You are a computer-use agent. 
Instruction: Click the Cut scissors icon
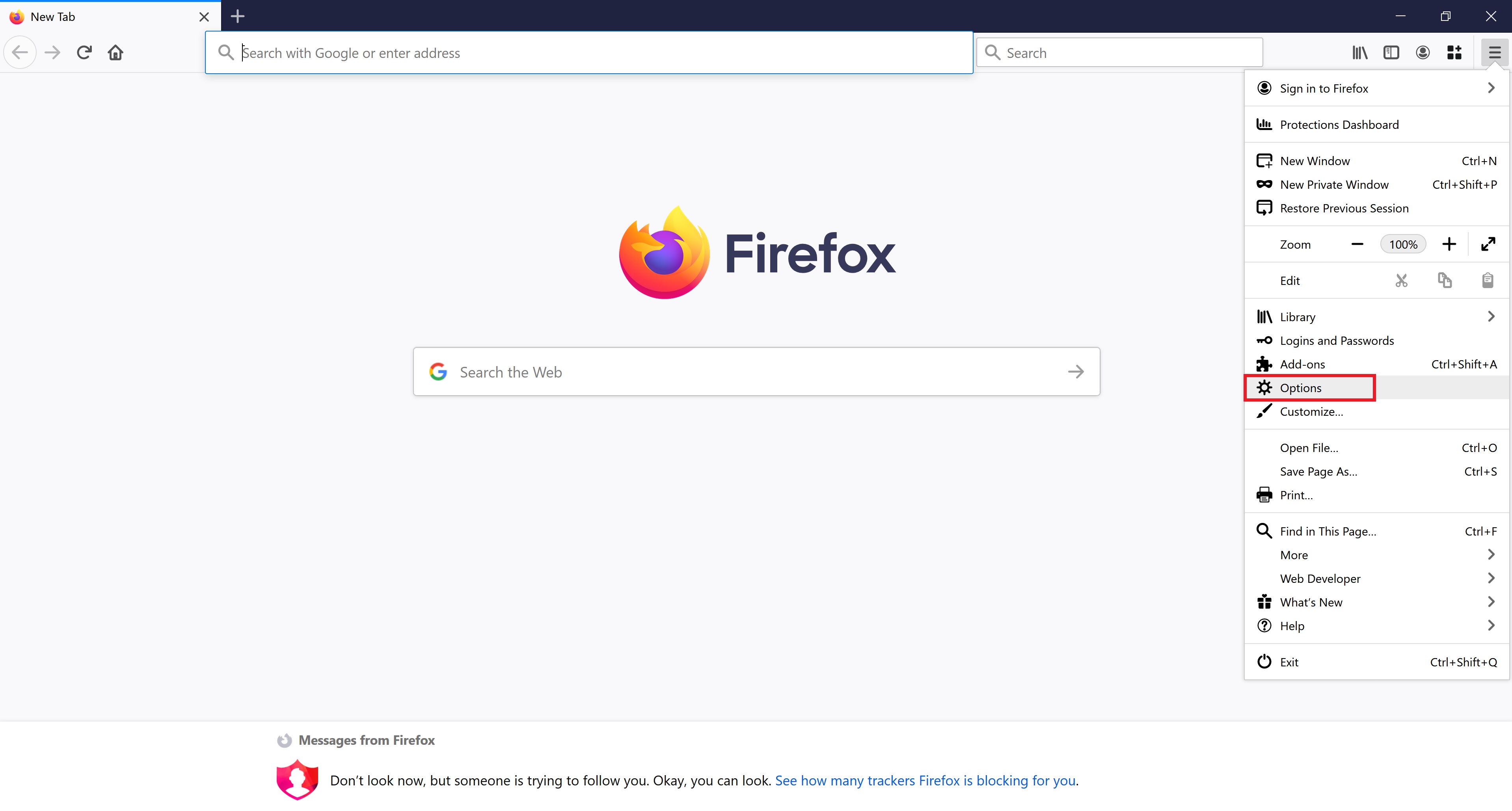[x=1402, y=281]
